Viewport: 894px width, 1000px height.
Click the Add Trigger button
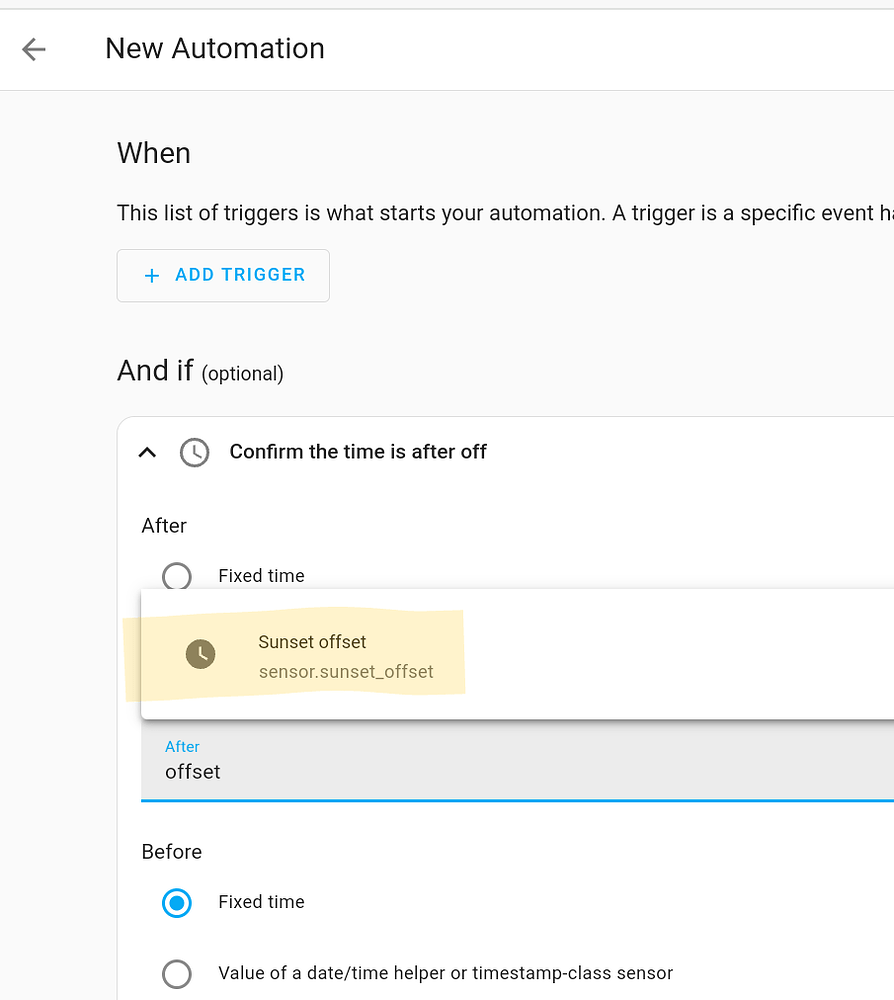223,276
